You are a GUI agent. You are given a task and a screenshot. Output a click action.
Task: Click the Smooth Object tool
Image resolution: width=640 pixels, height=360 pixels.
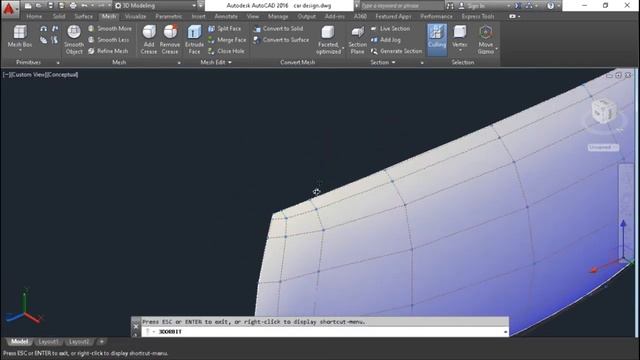(74, 40)
